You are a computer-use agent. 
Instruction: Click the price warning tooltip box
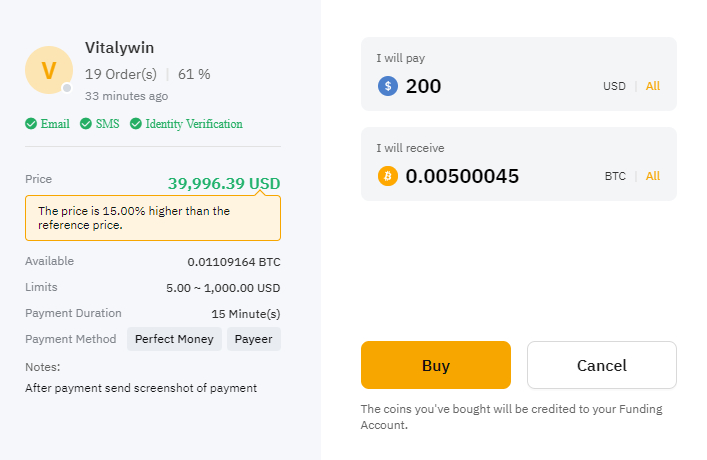pyautogui.click(x=153, y=218)
